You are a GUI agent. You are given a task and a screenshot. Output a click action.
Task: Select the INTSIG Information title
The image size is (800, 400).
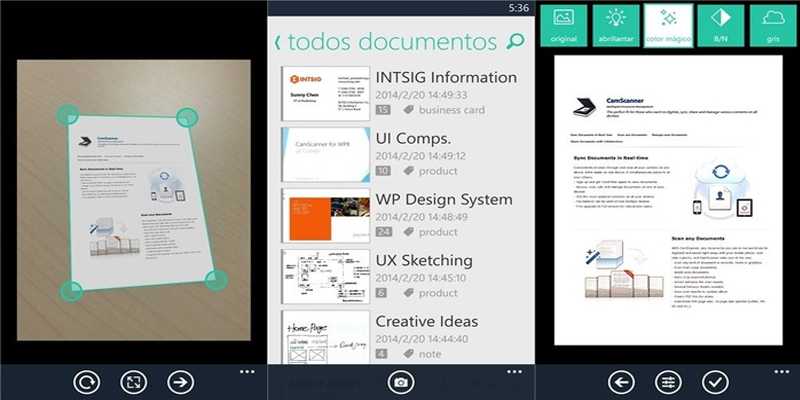pos(446,78)
